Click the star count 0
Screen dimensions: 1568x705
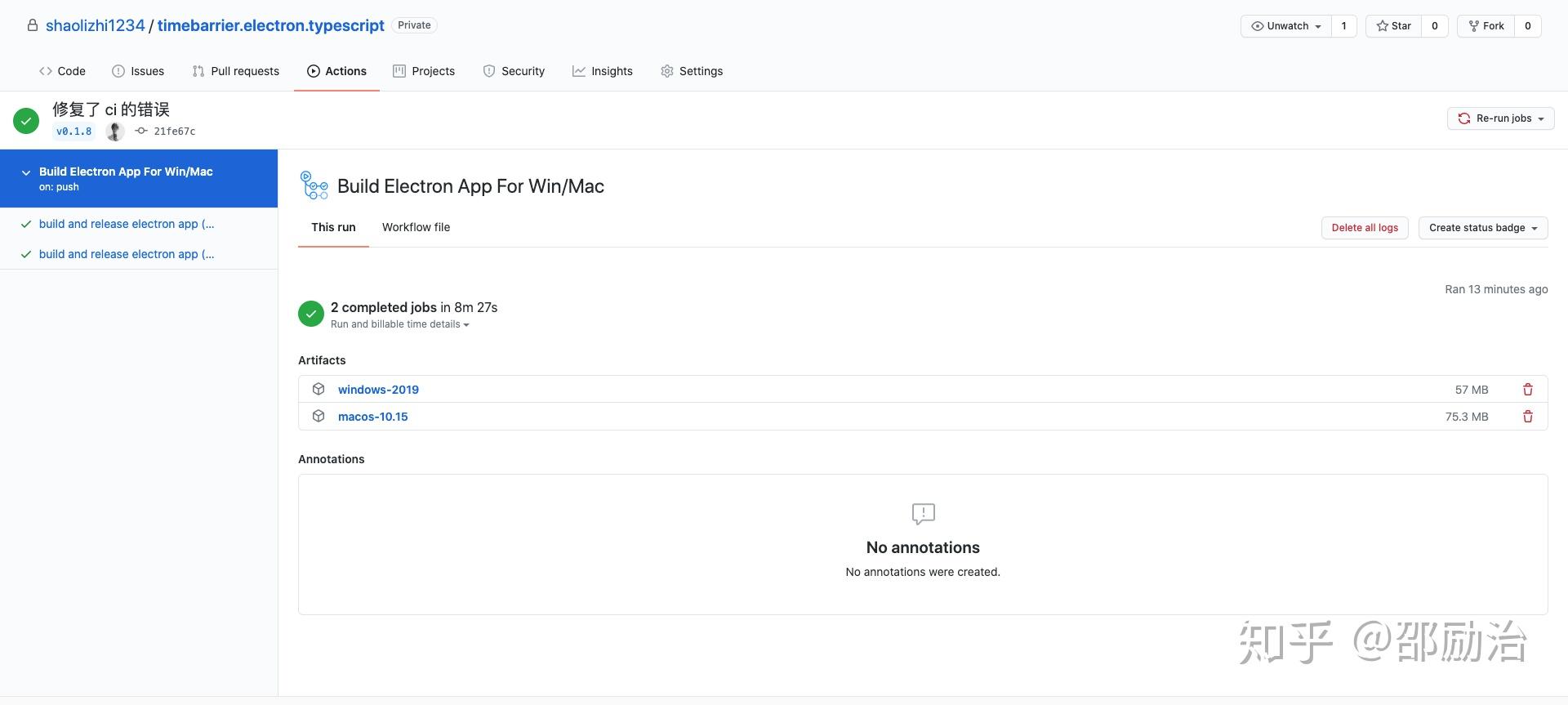pyautogui.click(x=1435, y=26)
